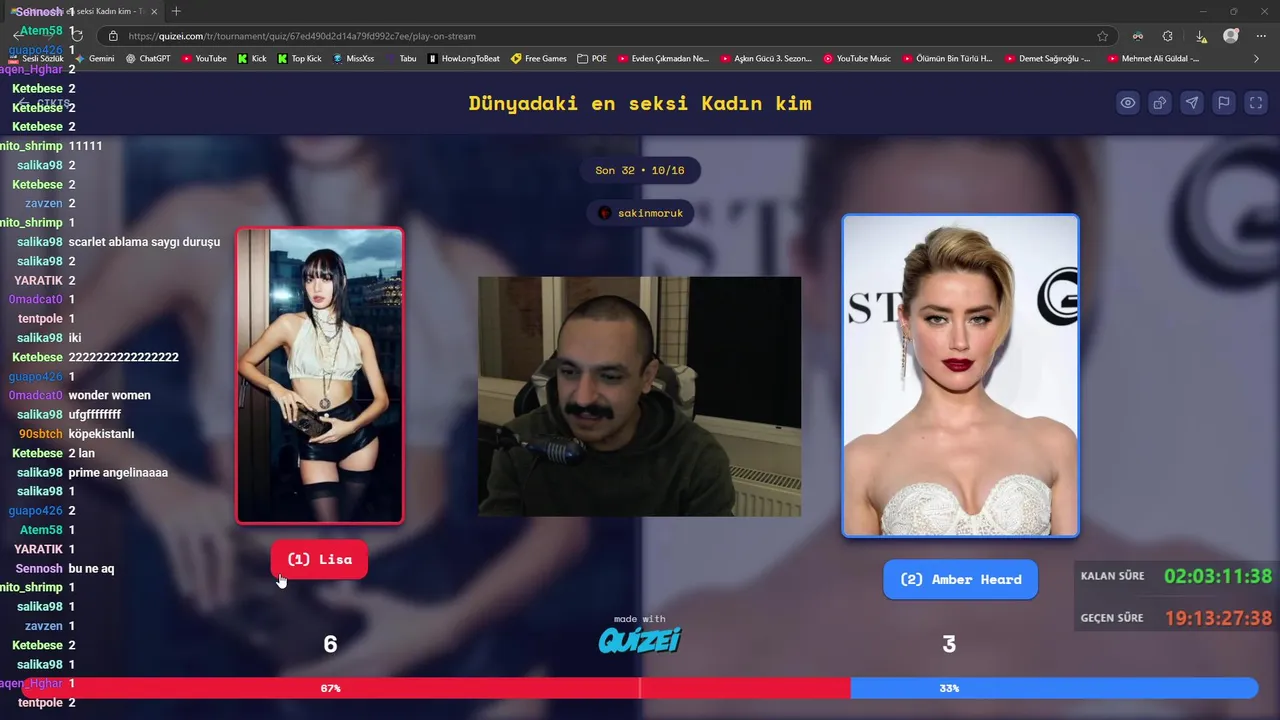Screen dimensions: 1280x720
Task: Click the red 67% section of vote bar
Action: [436, 688]
